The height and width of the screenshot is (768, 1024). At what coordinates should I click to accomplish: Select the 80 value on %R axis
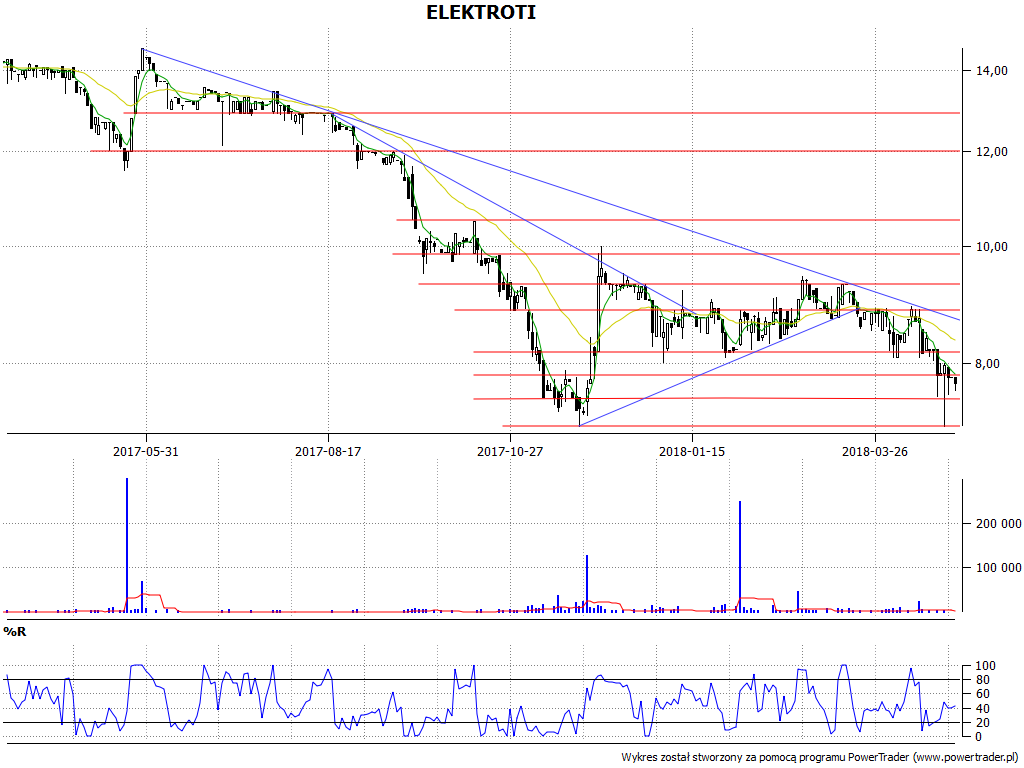(982, 680)
